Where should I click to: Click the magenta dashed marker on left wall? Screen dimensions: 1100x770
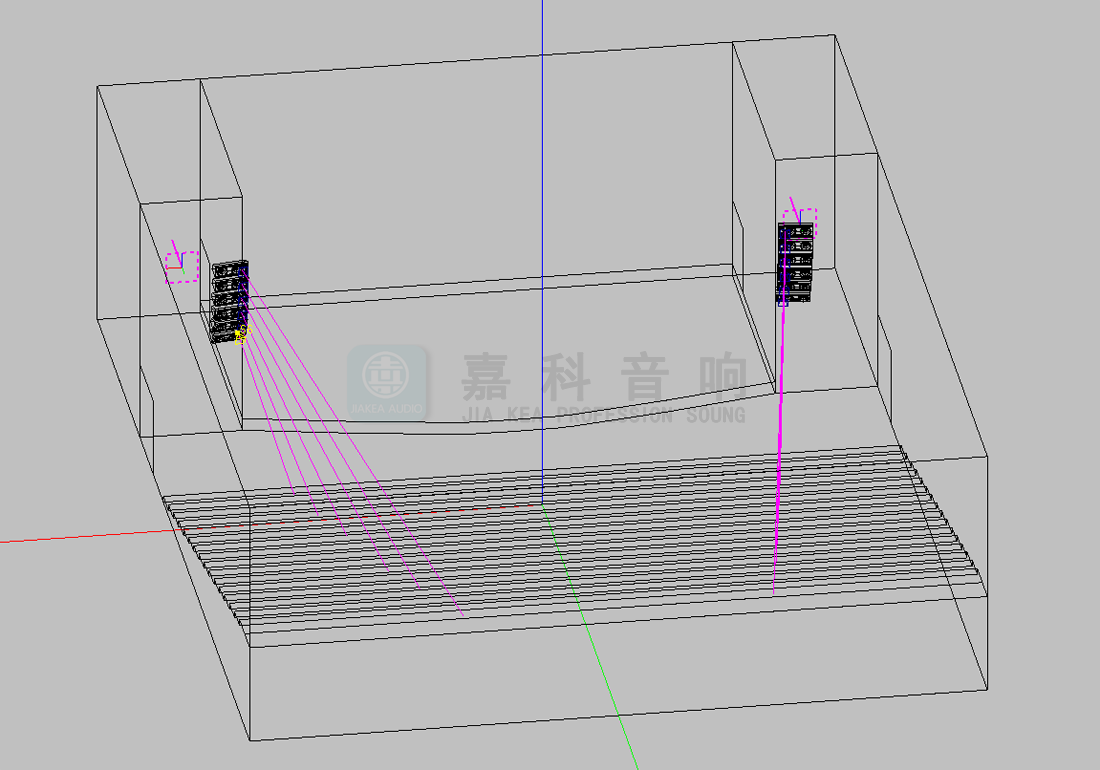pyautogui.click(x=182, y=267)
